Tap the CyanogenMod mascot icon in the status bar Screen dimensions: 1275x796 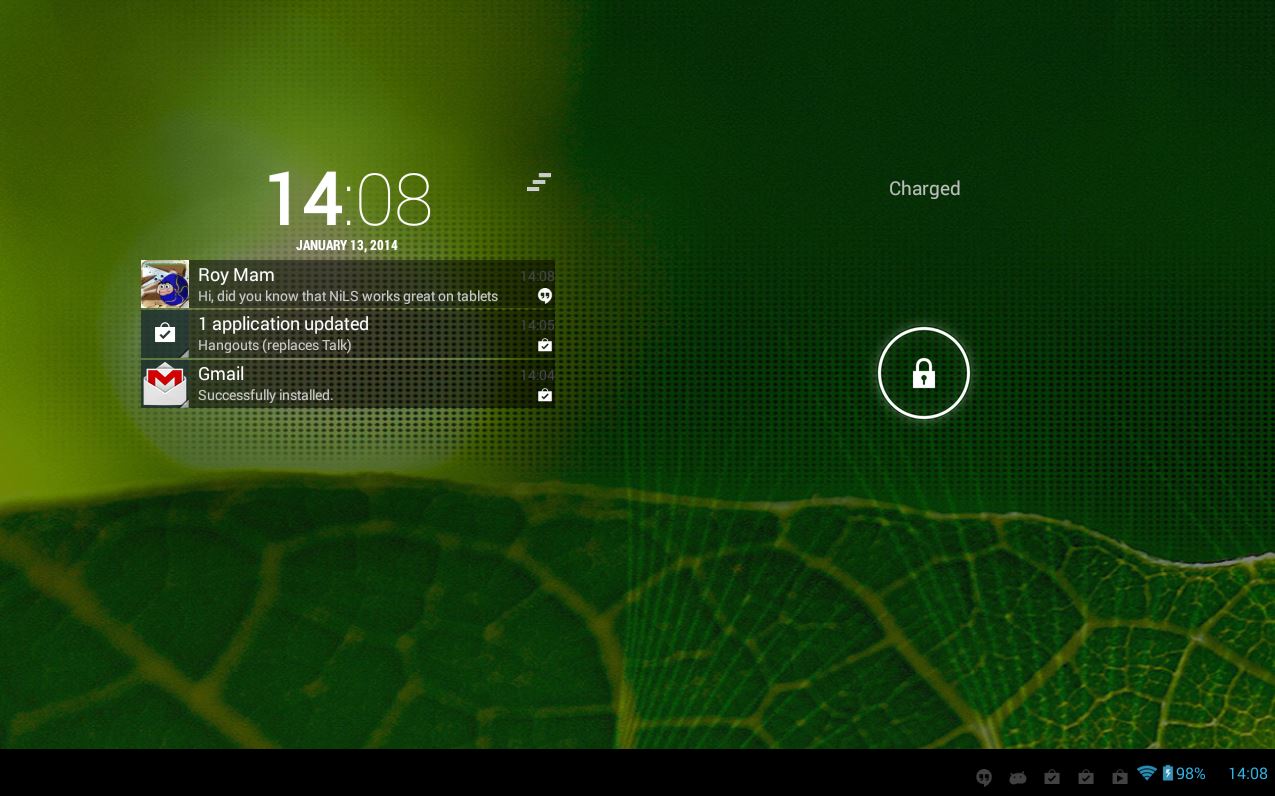pos(1018,777)
